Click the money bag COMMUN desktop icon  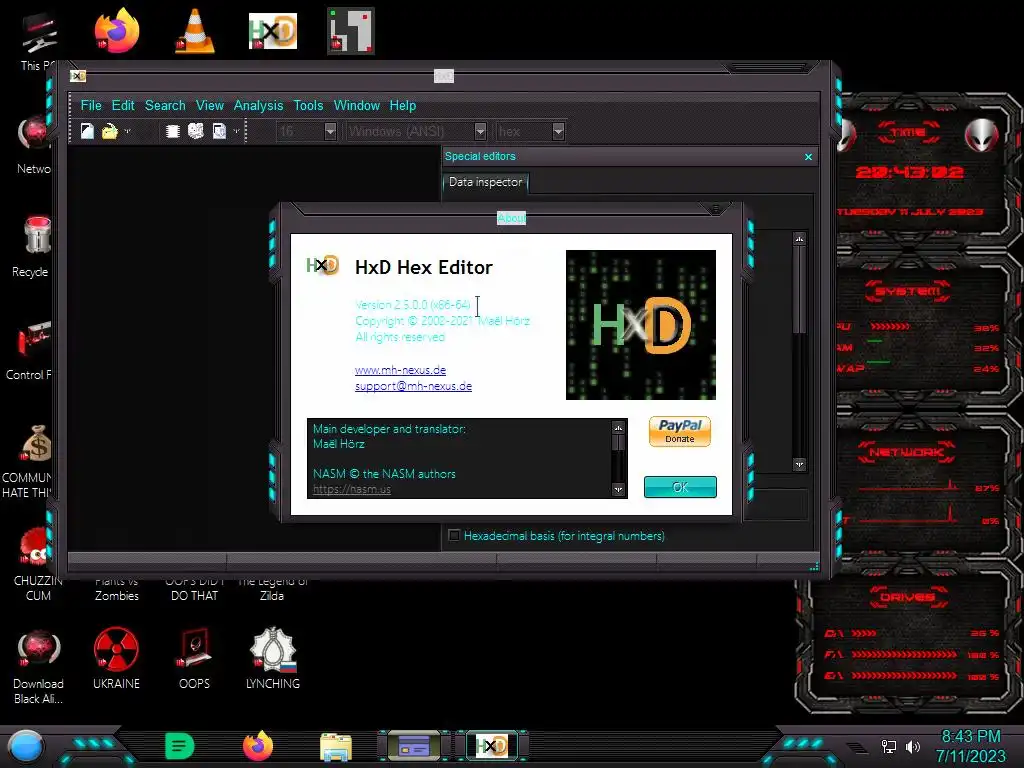pos(37,443)
